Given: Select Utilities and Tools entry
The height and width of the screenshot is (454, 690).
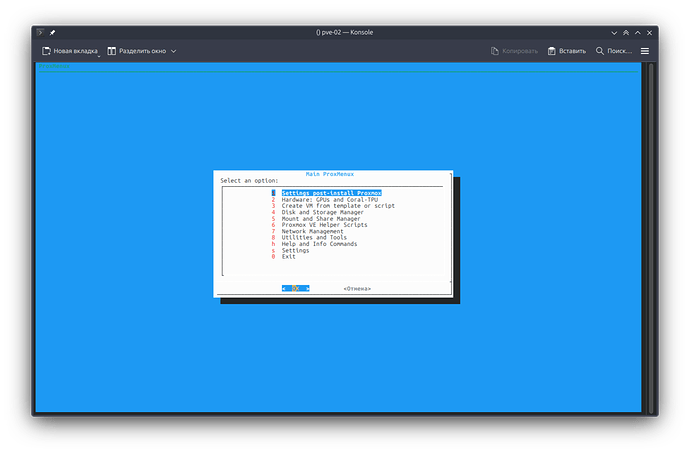Looking at the screenshot, I should [314, 238].
